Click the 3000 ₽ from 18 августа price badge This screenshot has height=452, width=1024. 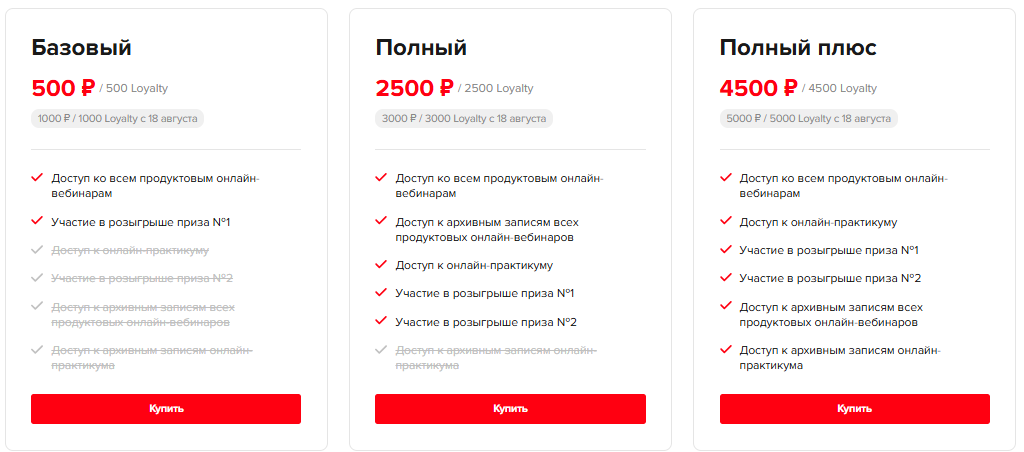pos(464,119)
